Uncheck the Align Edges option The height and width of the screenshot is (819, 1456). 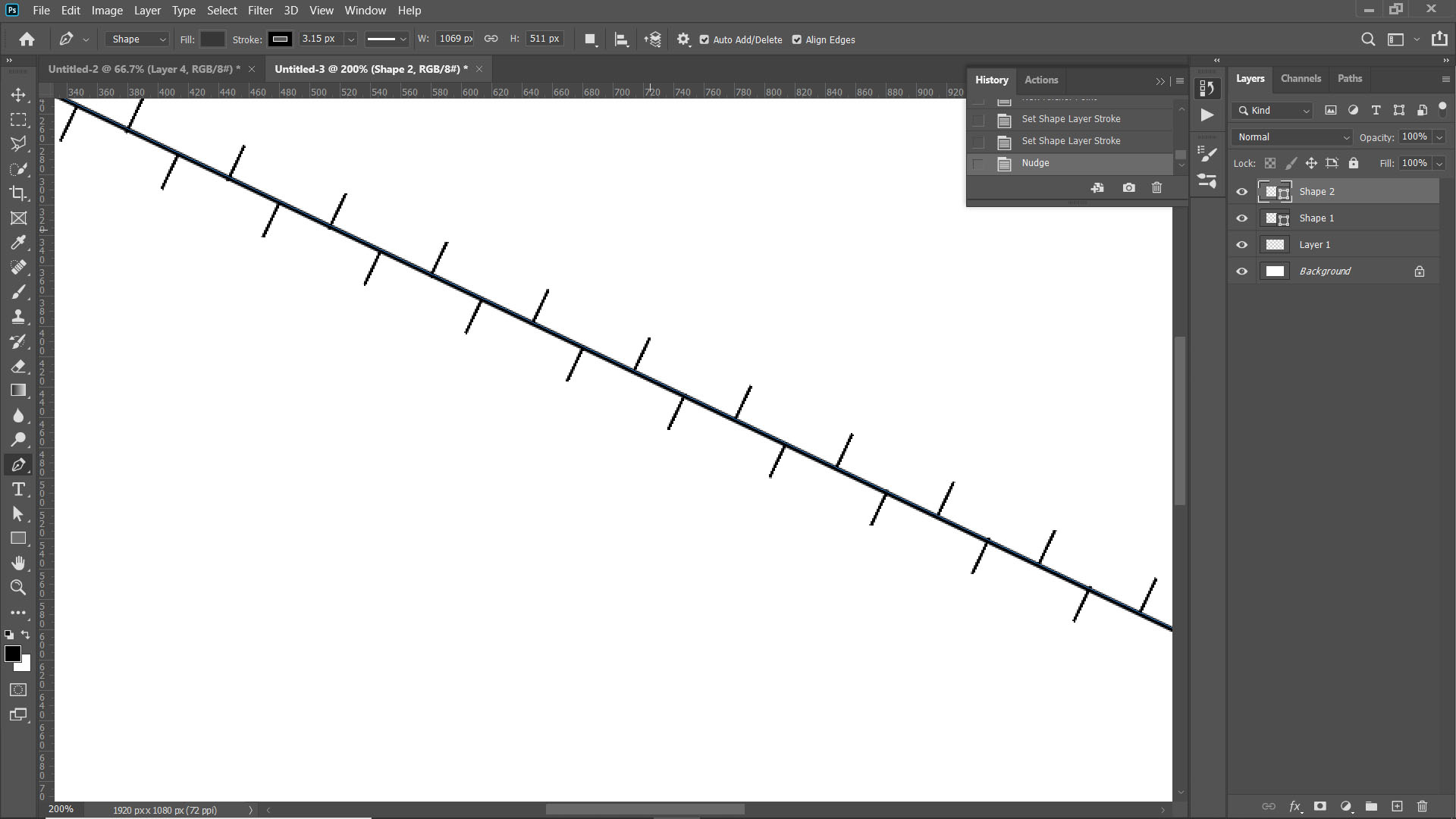pos(797,39)
